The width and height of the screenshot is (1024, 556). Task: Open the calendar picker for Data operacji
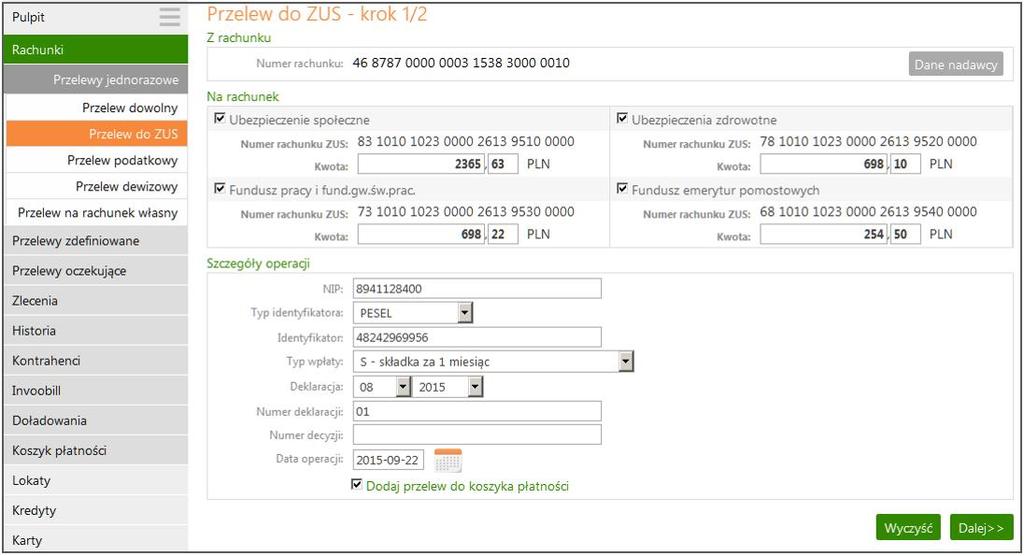(448, 460)
